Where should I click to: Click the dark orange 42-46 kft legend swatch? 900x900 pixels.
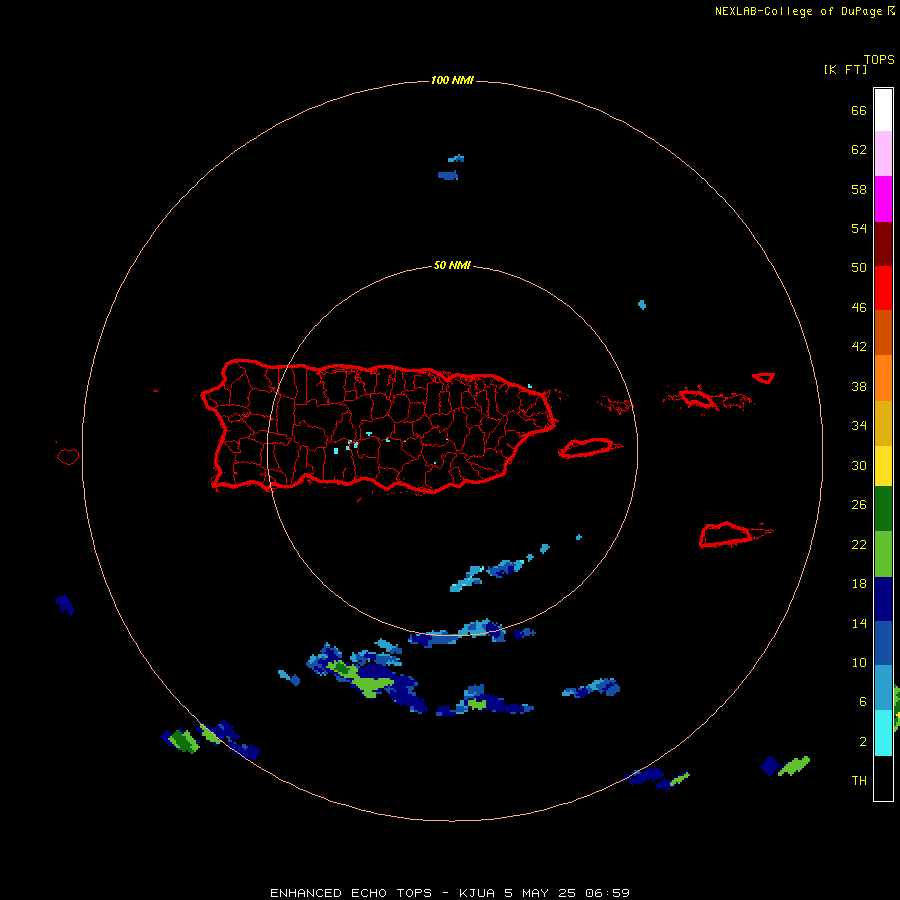point(883,332)
